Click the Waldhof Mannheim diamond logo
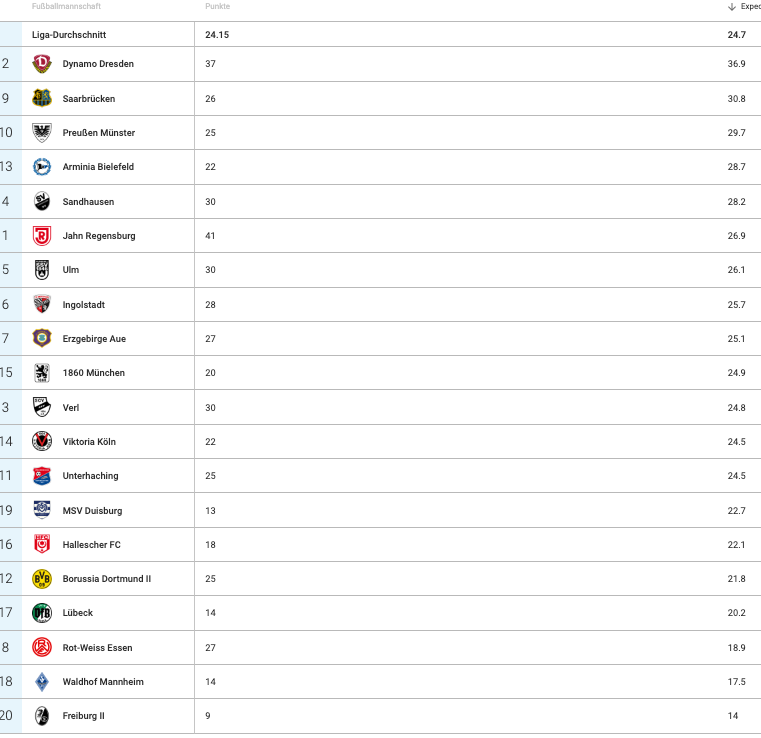761x738 pixels. (42, 682)
